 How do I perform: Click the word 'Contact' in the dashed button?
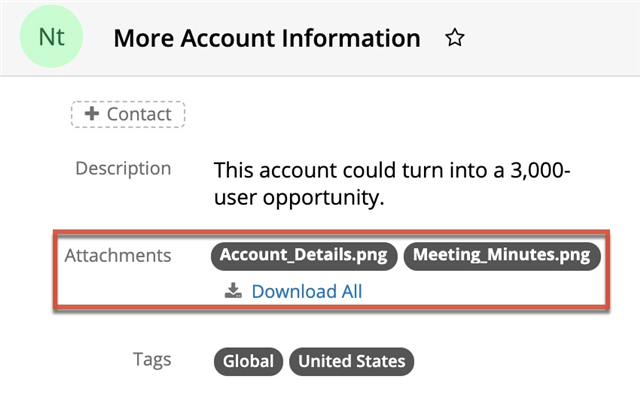139,114
